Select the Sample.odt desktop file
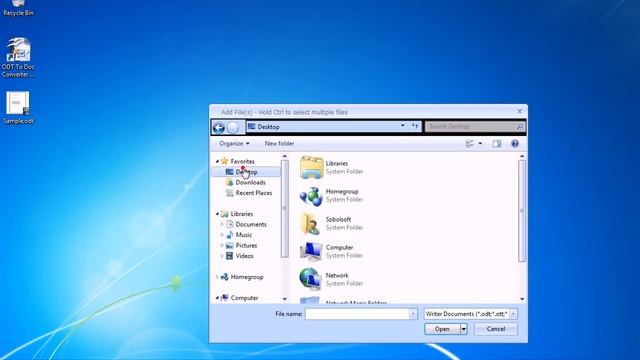The image size is (640, 360). pos(18,108)
